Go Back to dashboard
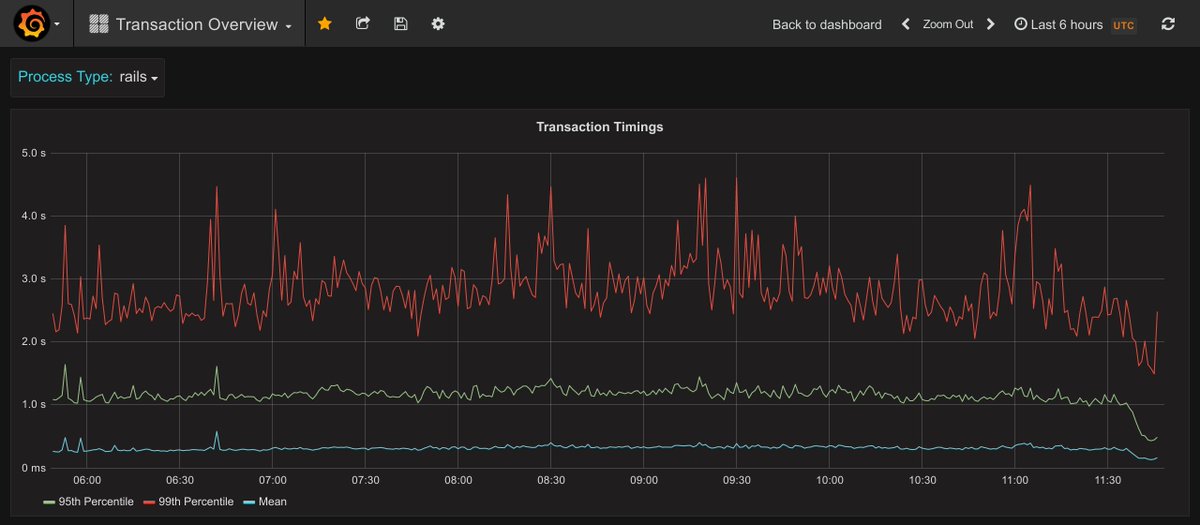Screen dimensions: 1200x525 point(827,24)
